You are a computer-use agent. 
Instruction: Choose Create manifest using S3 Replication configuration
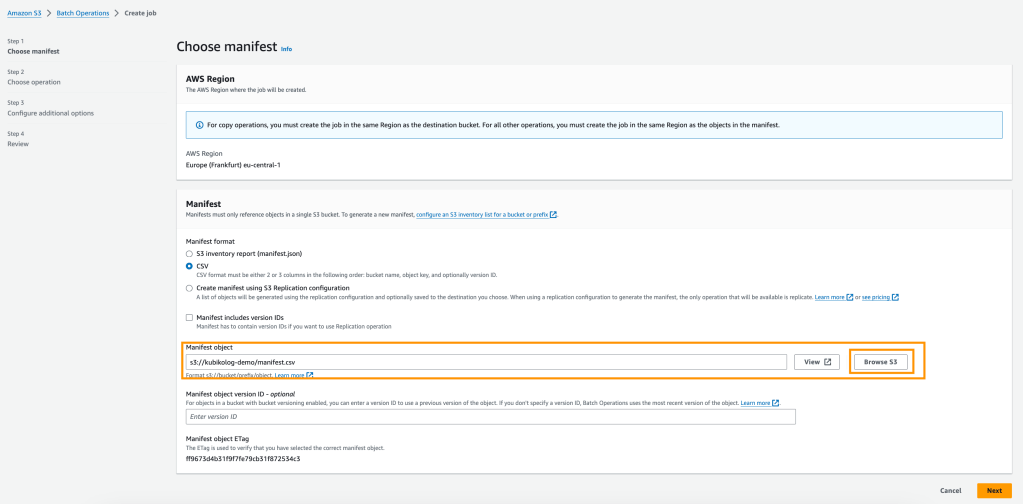point(190,288)
